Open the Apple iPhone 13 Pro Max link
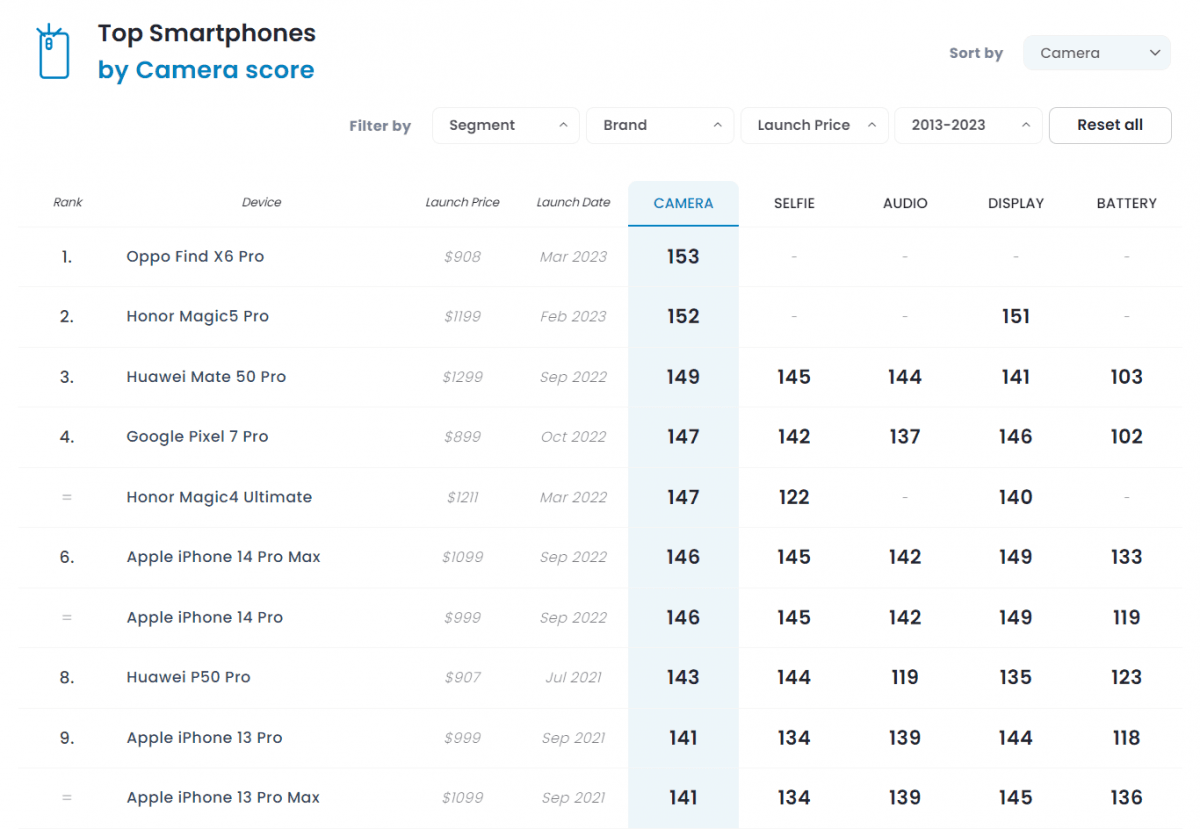This screenshot has width=1200, height=829. pos(223,797)
